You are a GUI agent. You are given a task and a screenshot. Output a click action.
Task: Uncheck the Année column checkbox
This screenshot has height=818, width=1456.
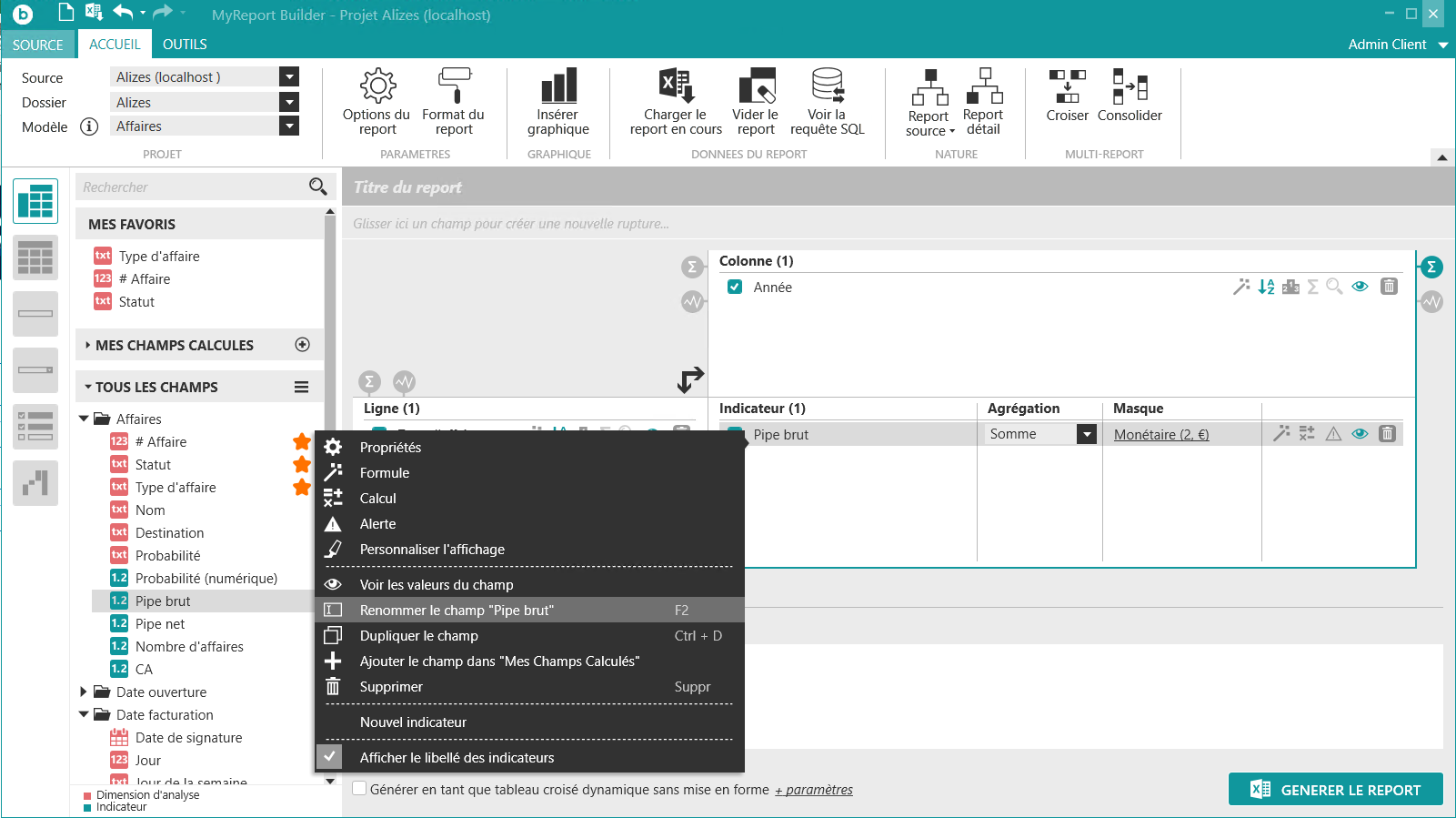pos(735,288)
